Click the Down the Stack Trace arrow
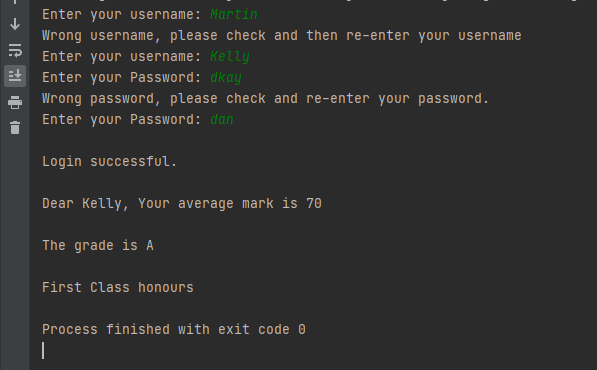Viewport: 597px width, 370px height. click(15, 24)
